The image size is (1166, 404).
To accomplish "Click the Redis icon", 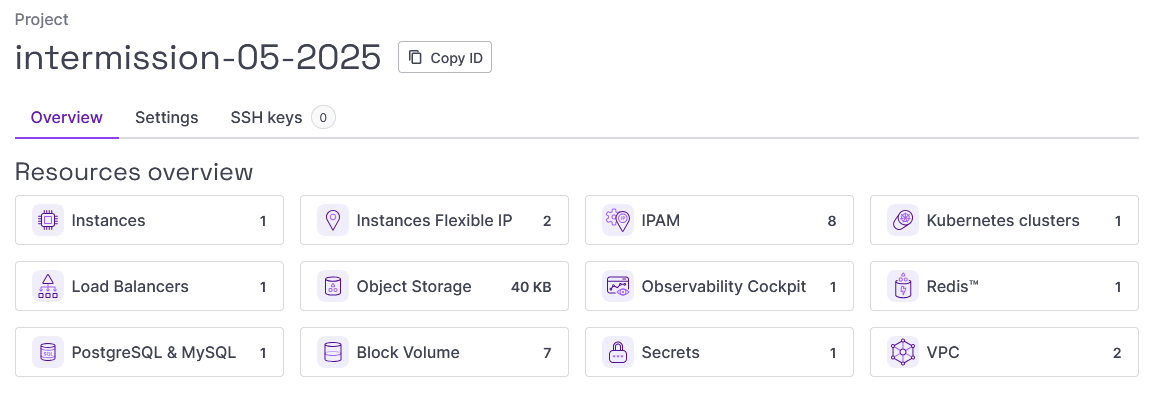I will coord(903,286).
